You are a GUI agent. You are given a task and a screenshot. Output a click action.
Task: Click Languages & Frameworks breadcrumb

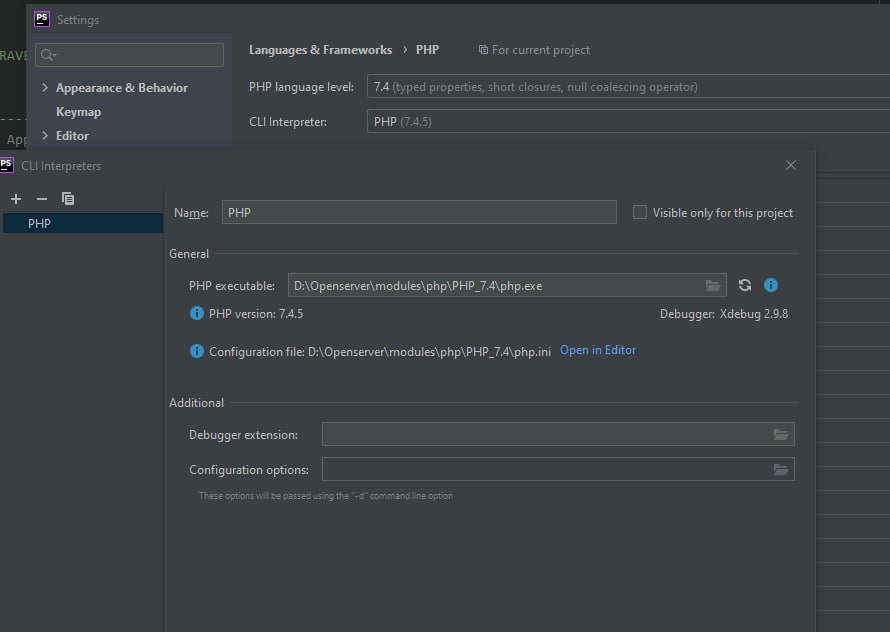(320, 50)
